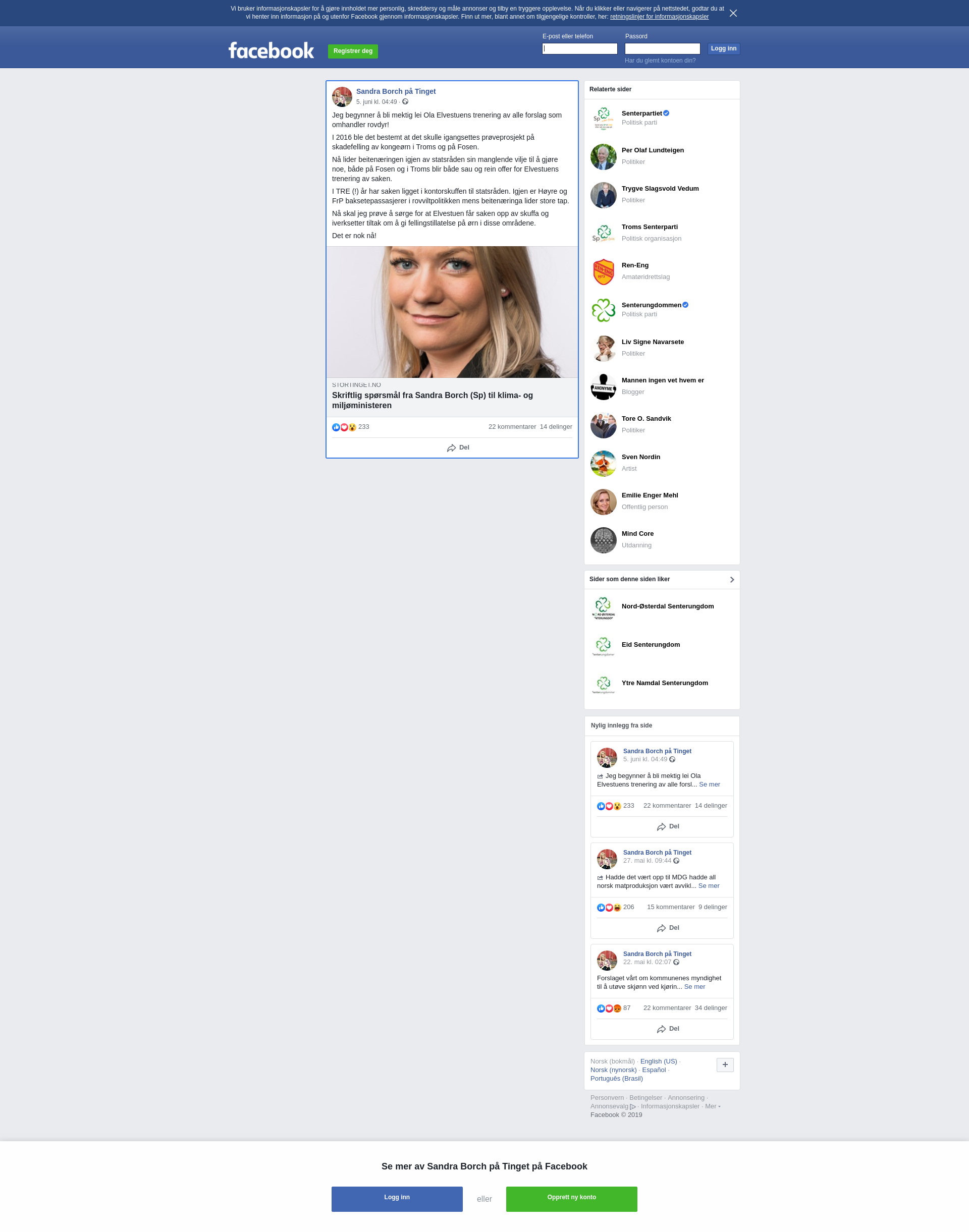Click Senterpartiet verified badge
The height and width of the screenshot is (1232, 969).
pyautogui.click(x=666, y=114)
